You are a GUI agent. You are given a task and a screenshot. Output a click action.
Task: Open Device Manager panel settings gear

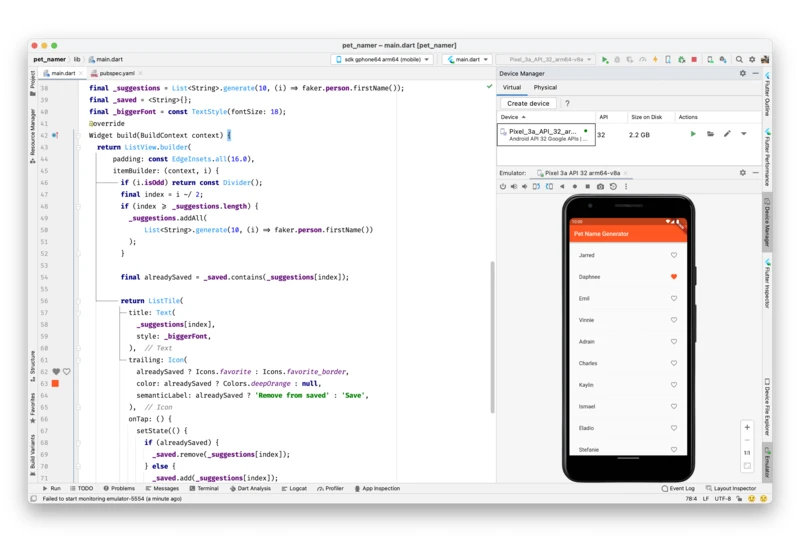click(743, 73)
